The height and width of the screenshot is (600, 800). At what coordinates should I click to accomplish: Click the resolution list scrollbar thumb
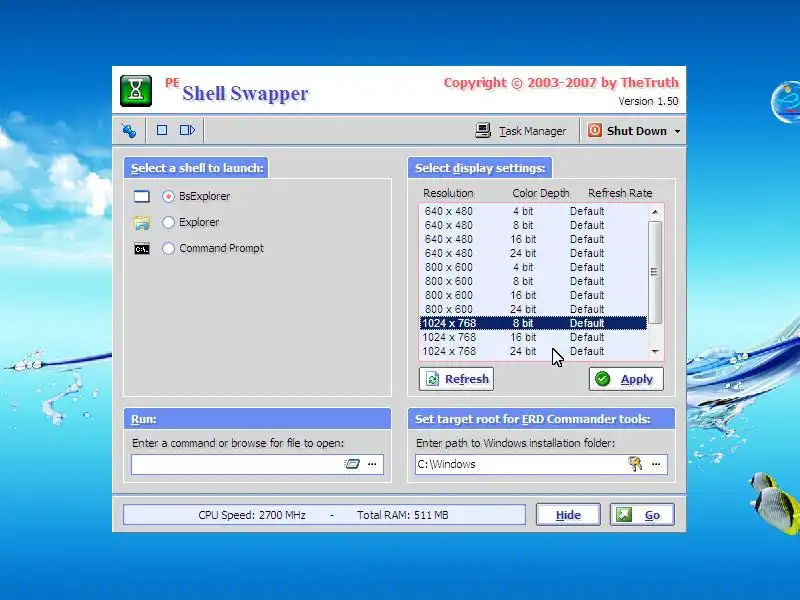click(655, 272)
